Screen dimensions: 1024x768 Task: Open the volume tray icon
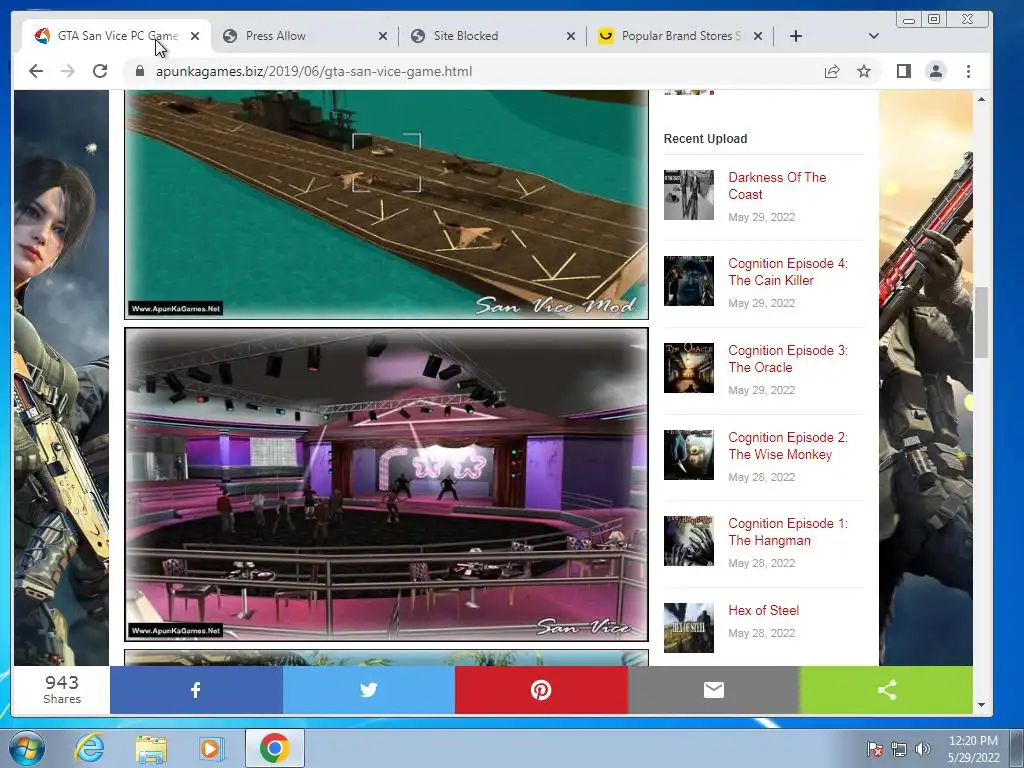tap(922, 749)
